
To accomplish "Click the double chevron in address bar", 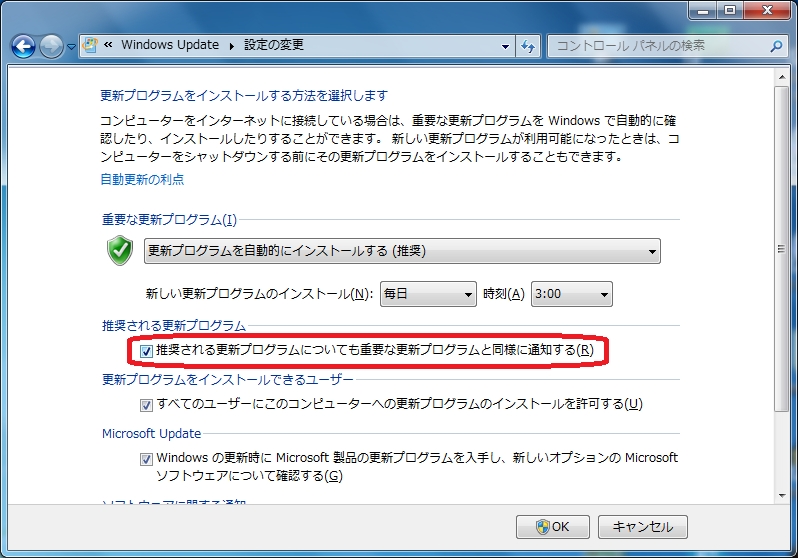I will tap(108, 45).
